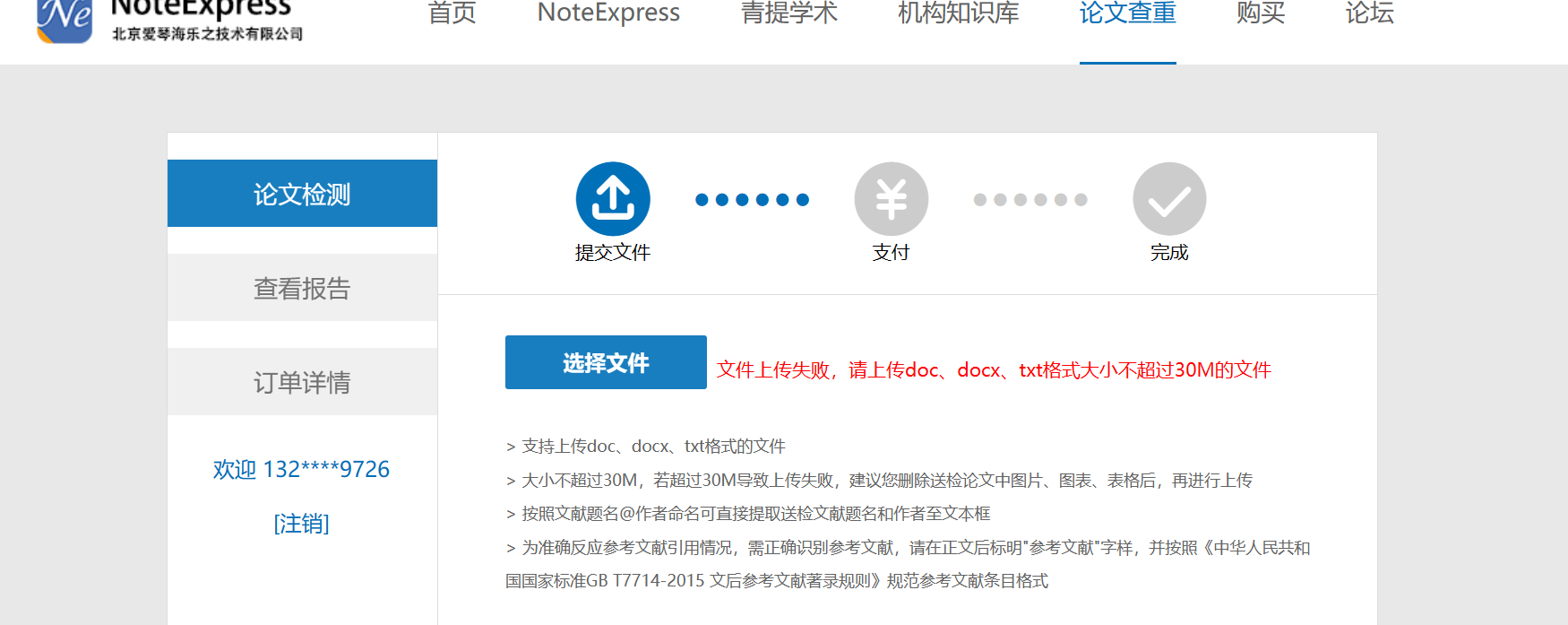Click the checkmark icon for 完成 step
Viewport: 1568px width, 625px height.
(1169, 199)
